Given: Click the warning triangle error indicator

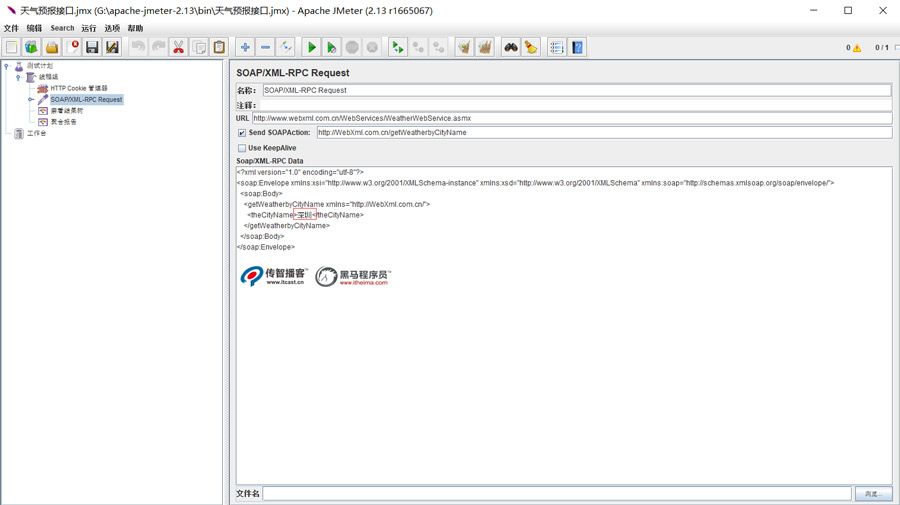Looking at the screenshot, I should click(x=857, y=48).
